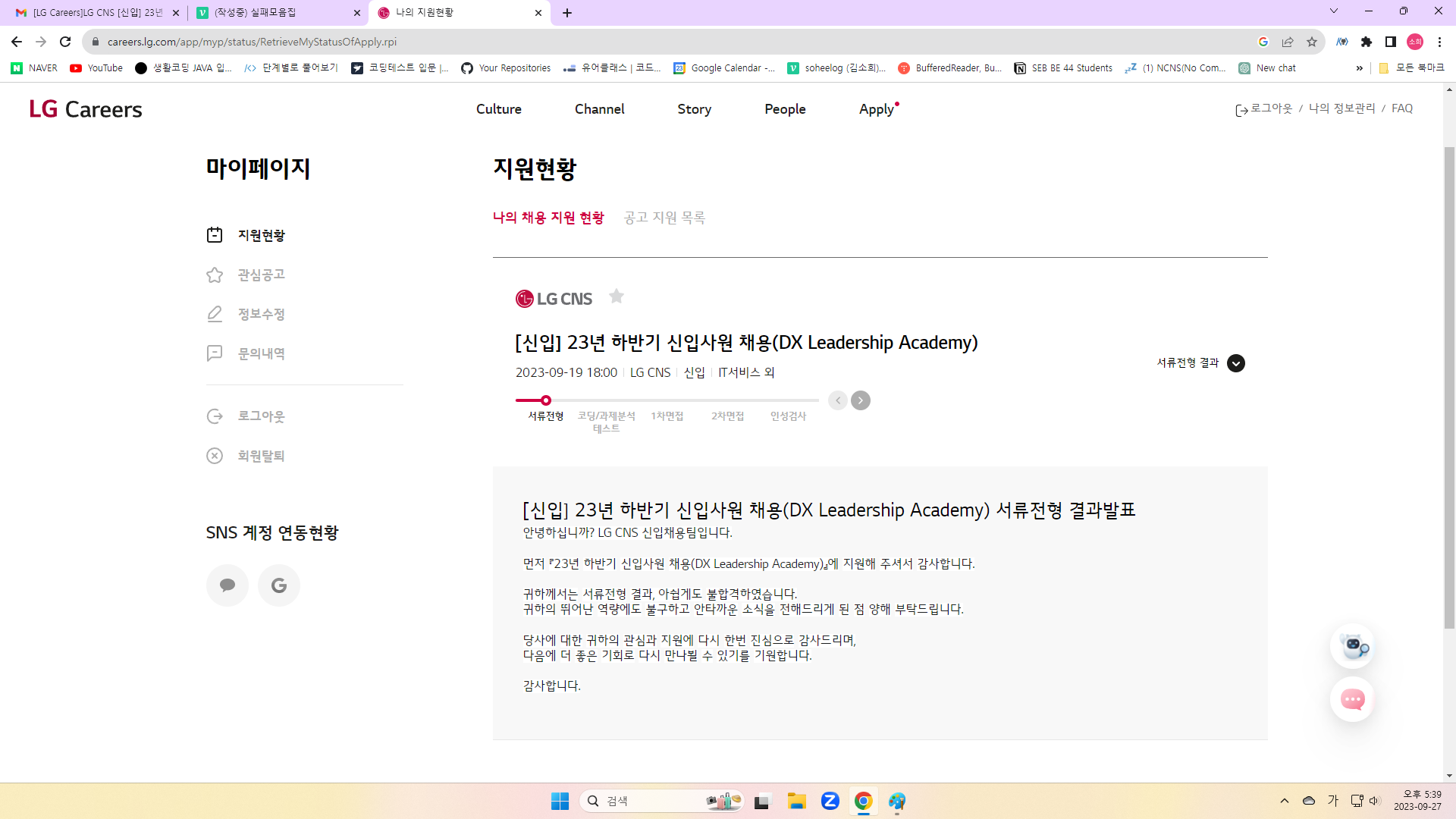Collapse the 서류전형 결과 dropdown arrow
The height and width of the screenshot is (819, 1456).
1236,363
